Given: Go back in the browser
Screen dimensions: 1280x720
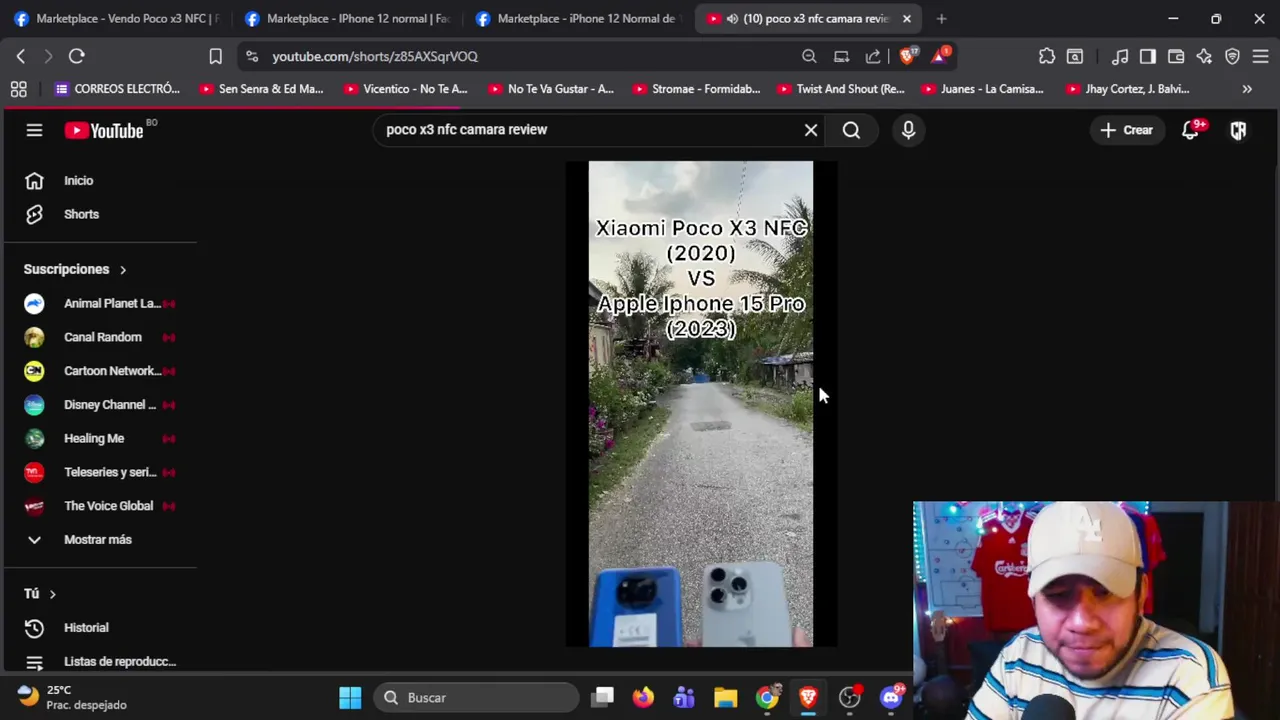Looking at the screenshot, I should [x=21, y=57].
